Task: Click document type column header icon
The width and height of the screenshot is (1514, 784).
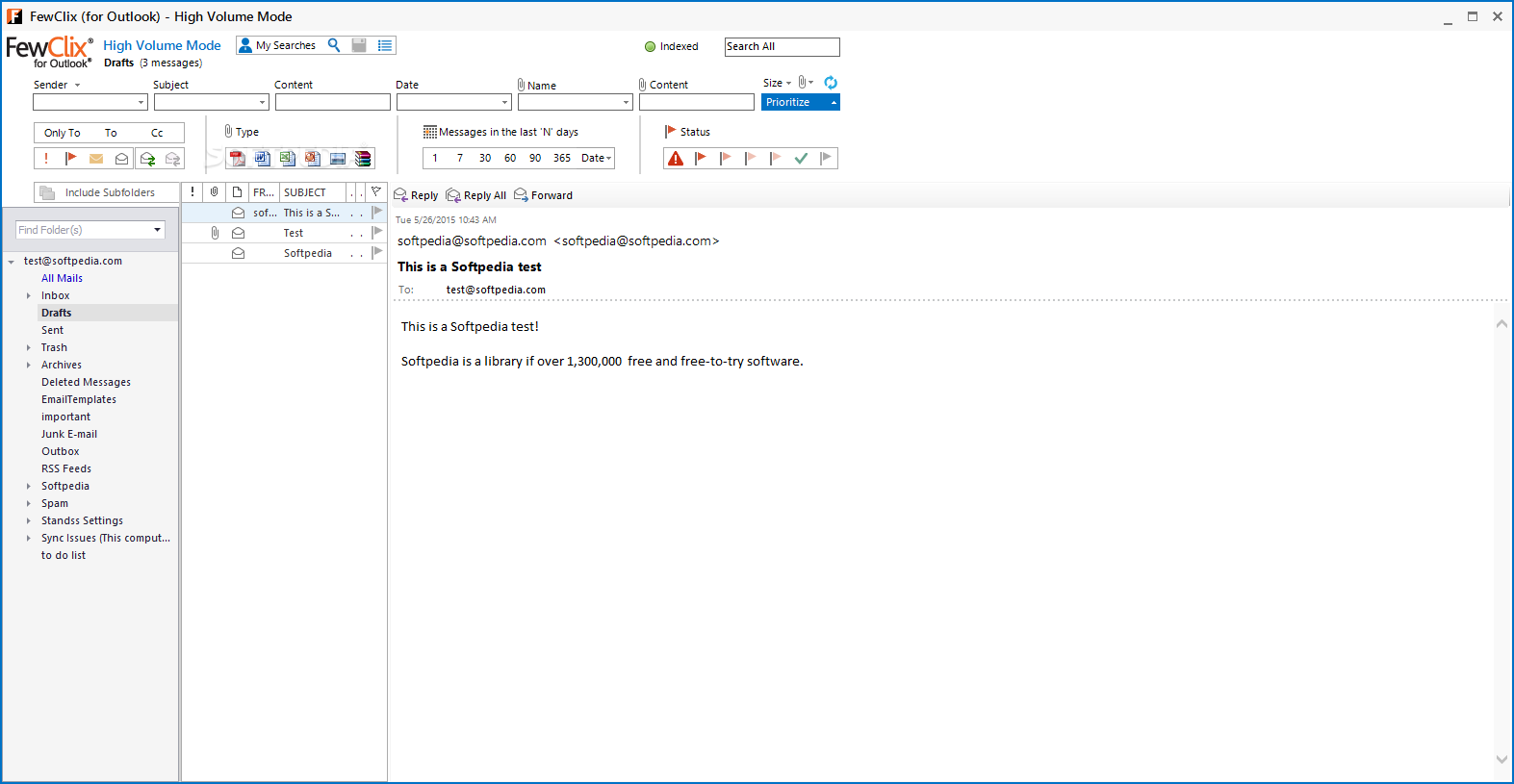Action: [238, 192]
